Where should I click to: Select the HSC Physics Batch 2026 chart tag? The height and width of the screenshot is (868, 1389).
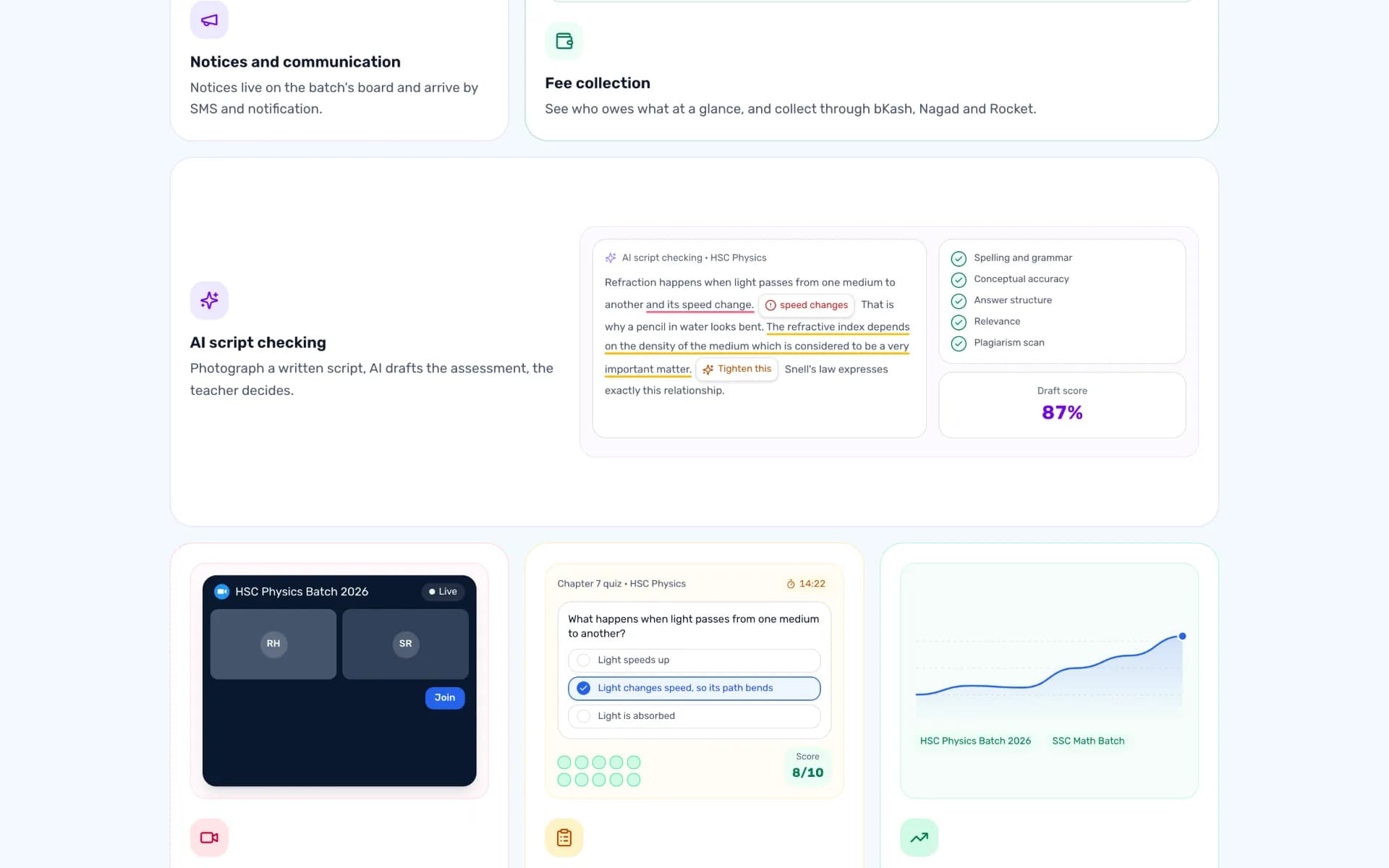pyautogui.click(x=975, y=741)
